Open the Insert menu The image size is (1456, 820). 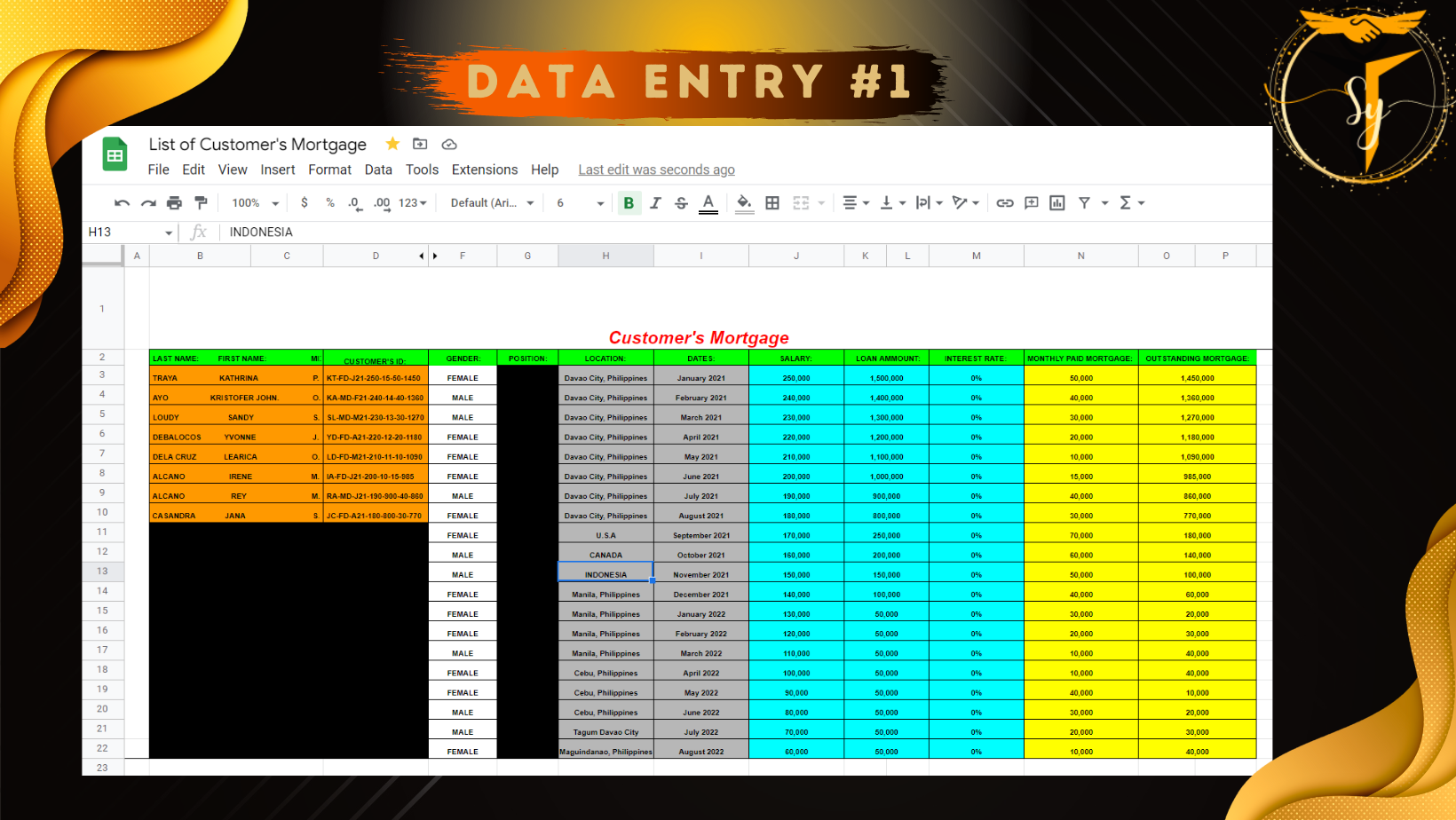pos(278,170)
